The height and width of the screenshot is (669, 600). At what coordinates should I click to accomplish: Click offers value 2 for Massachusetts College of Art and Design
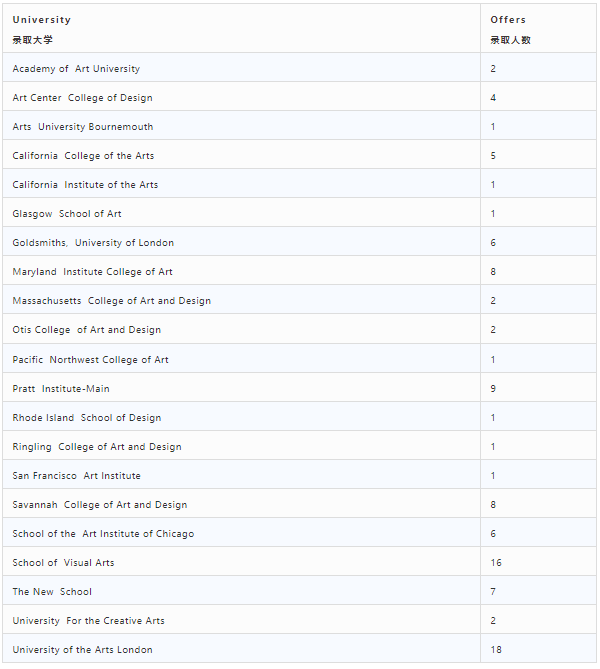493,301
